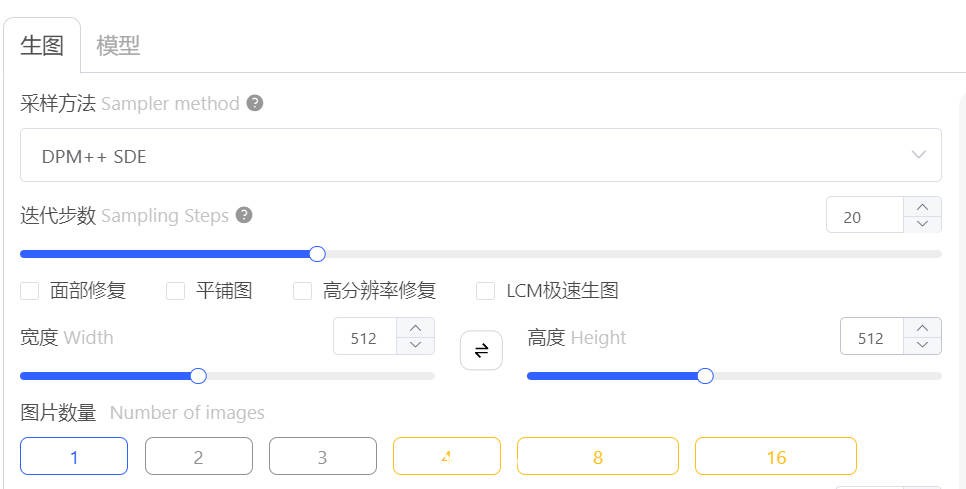Increase Height using the up stepper arrow
966x489 pixels.
[922, 328]
